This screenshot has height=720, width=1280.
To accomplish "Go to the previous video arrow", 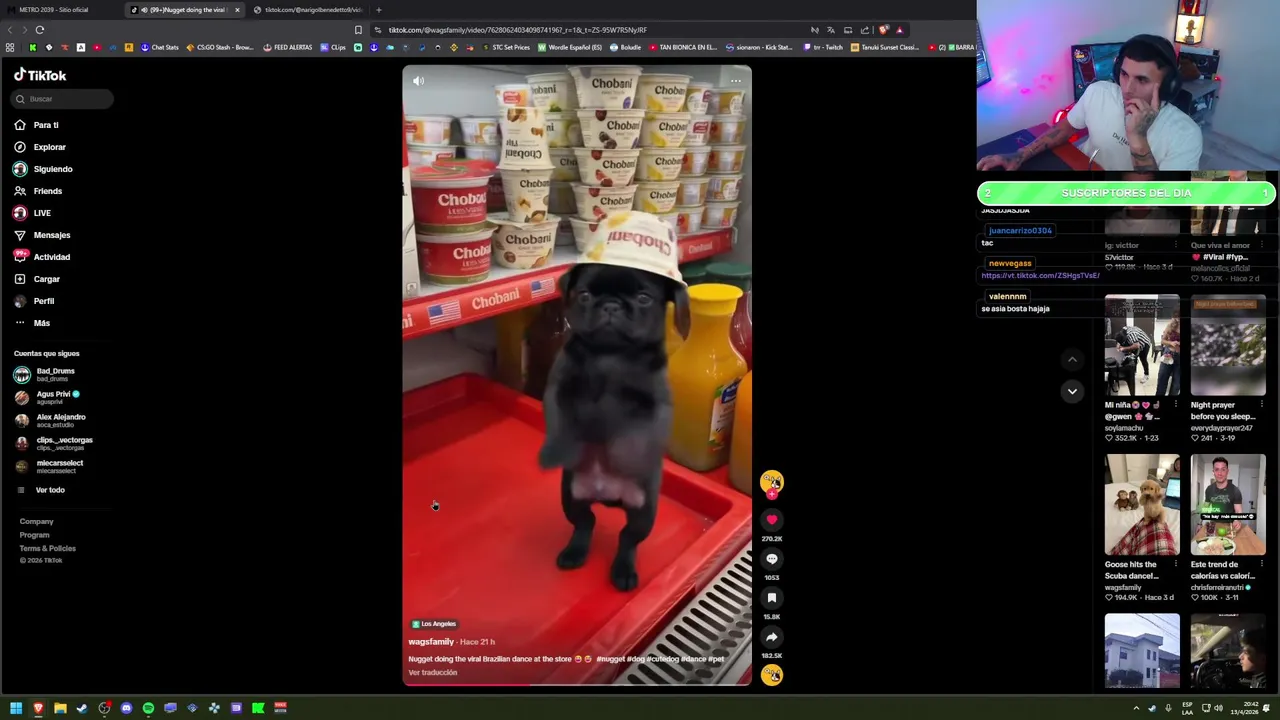I will pyautogui.click(x=1072, y=359).
